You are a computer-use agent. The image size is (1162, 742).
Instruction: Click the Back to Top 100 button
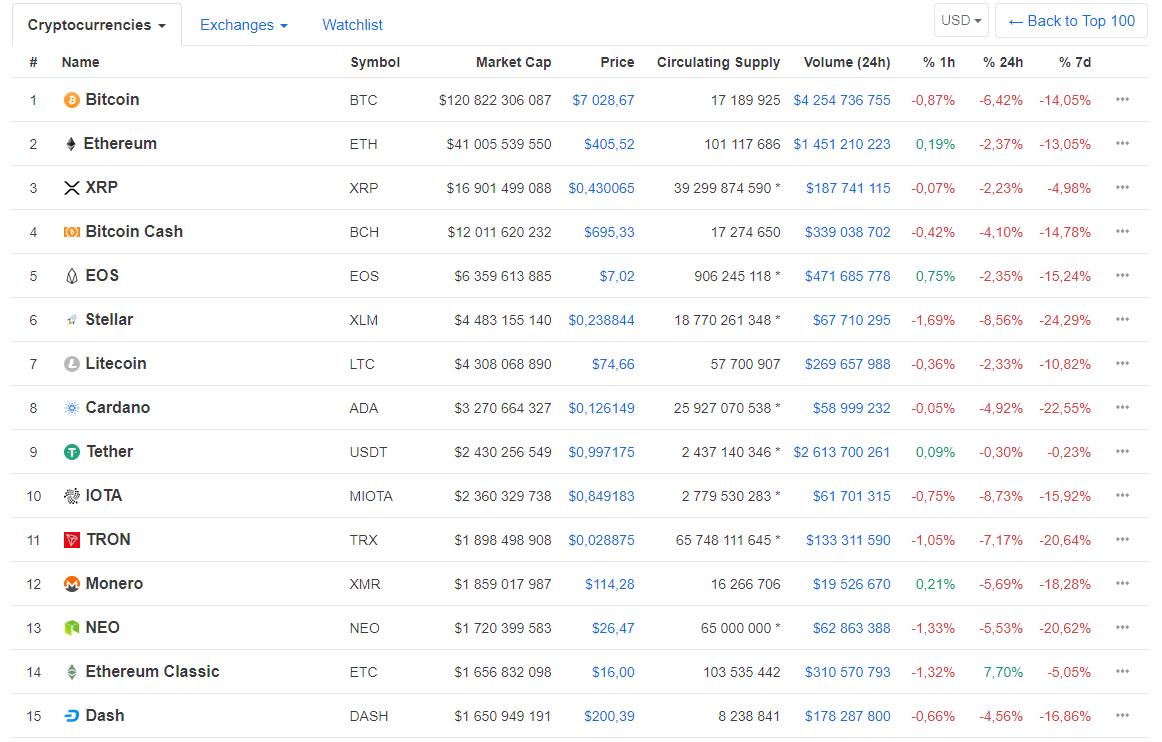pos(1071,20)
